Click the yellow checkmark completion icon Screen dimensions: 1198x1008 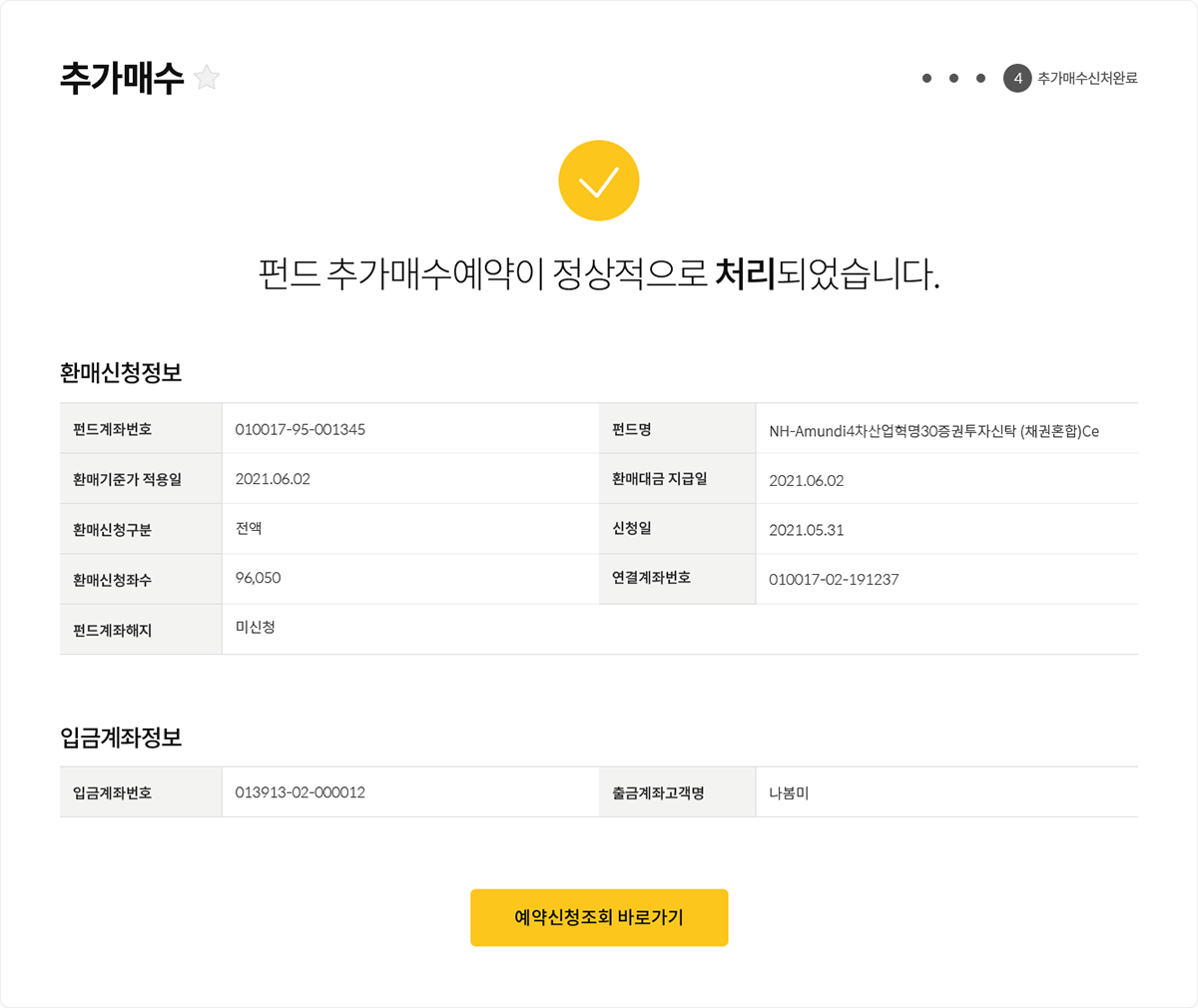click(599, 182)
